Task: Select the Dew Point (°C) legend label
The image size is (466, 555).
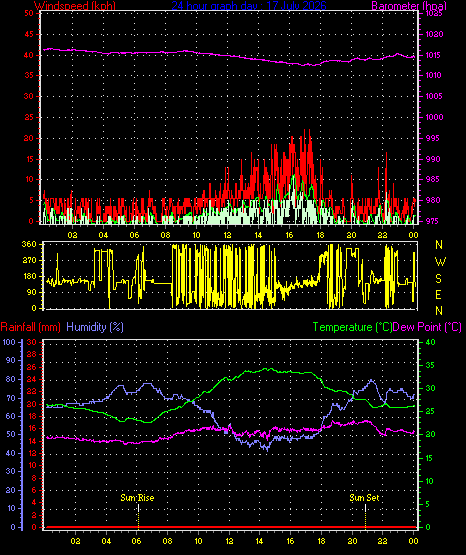Action: coord(427,327)
